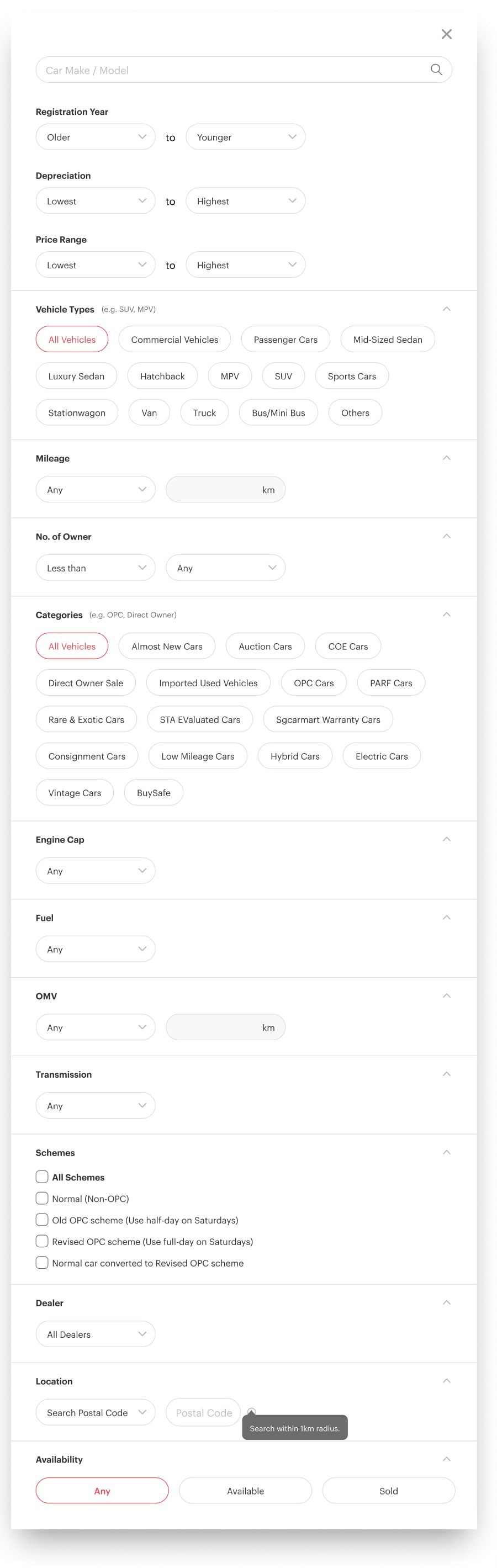The image size is (497, 1568).
Task: Select Commercial Vehicles type chip
Action: point(175,339)
